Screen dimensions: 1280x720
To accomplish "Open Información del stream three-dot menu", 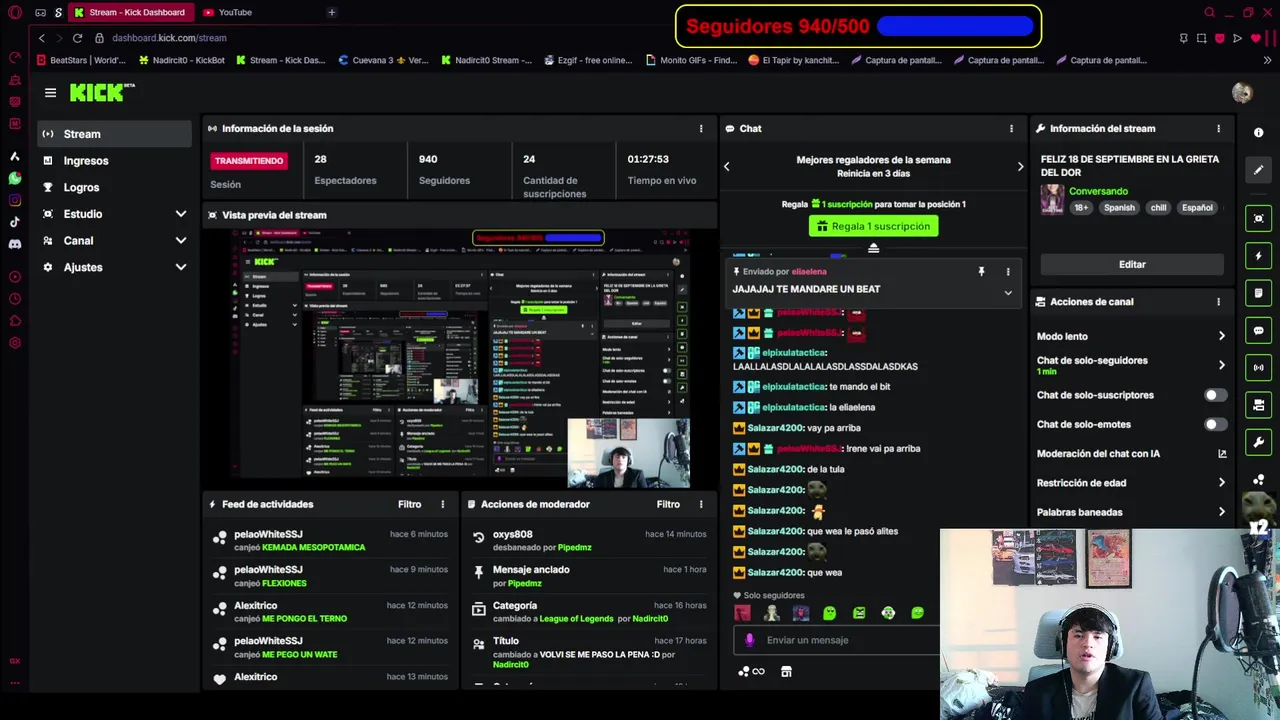I will point(1218,128).
